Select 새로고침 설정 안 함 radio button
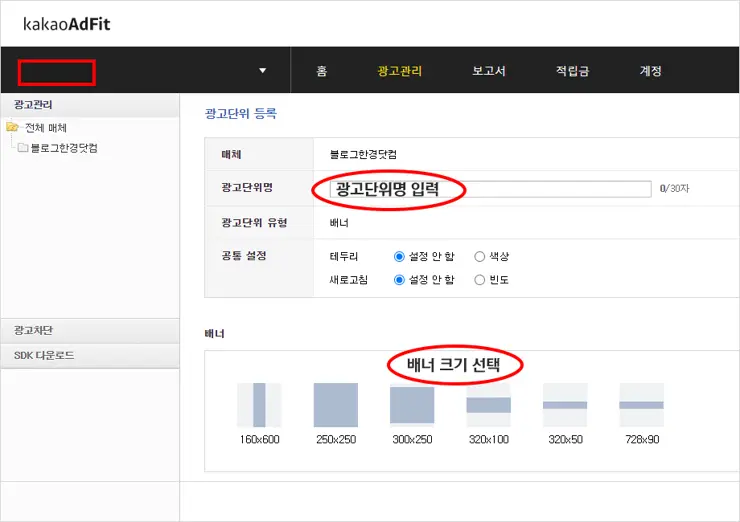This screenshot has height=522, width=740. click(x=399, y=280)
